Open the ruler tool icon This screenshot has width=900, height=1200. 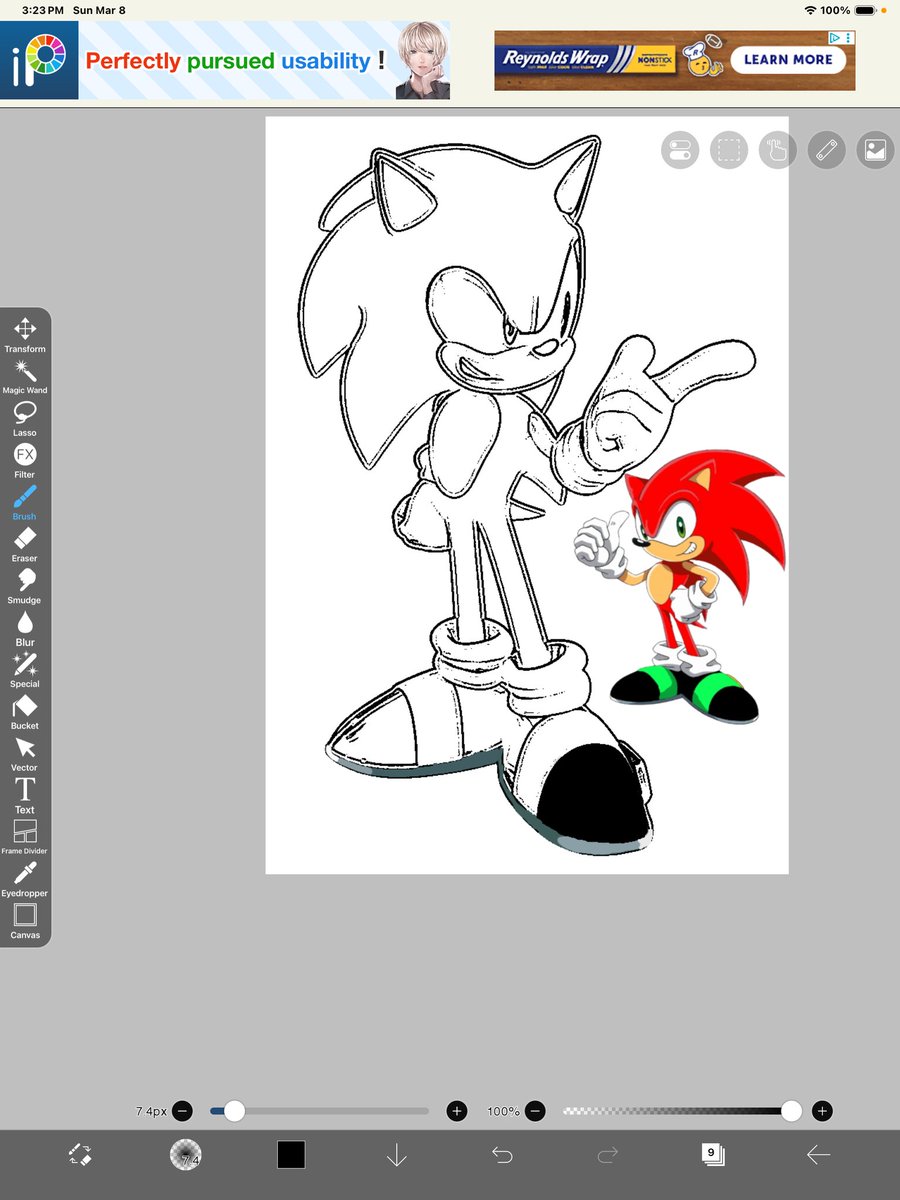[x=827, y=151]
